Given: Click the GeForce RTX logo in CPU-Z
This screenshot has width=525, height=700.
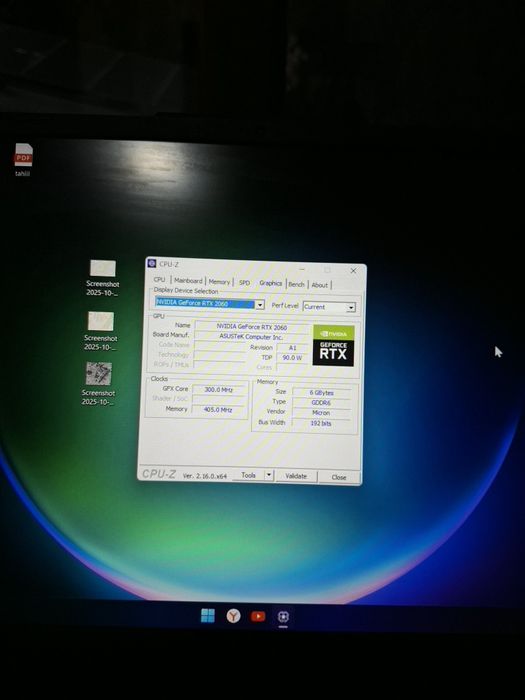Looking at the screenshot, I should (x=333, y=346).
